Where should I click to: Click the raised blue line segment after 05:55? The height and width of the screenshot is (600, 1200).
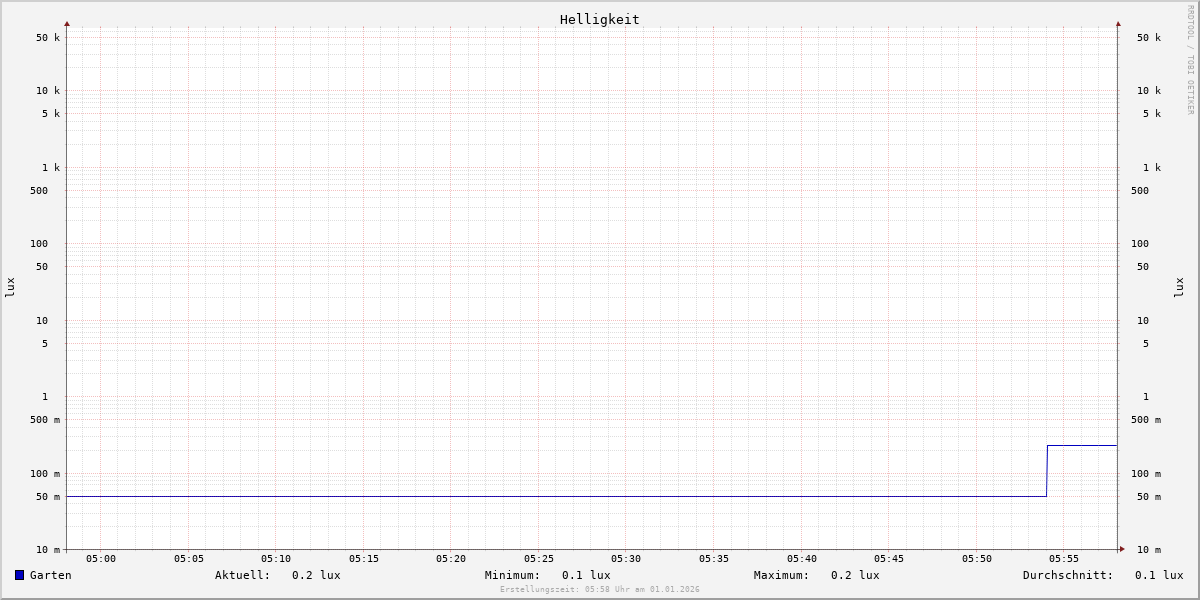pos(1082,446)
